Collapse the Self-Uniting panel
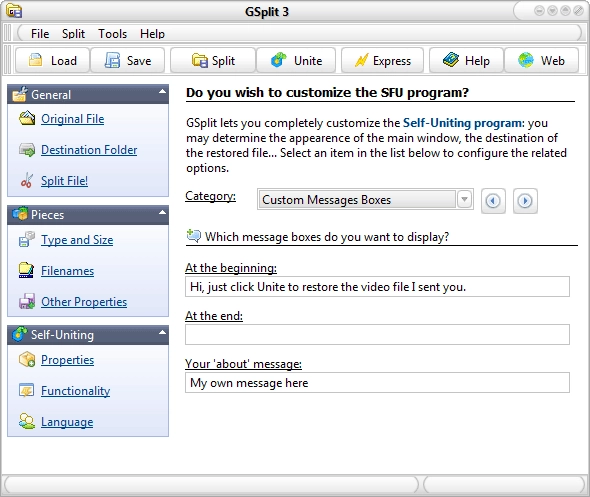Image resolution: width=590 pixels, height=497 pixels. point(162,333)
